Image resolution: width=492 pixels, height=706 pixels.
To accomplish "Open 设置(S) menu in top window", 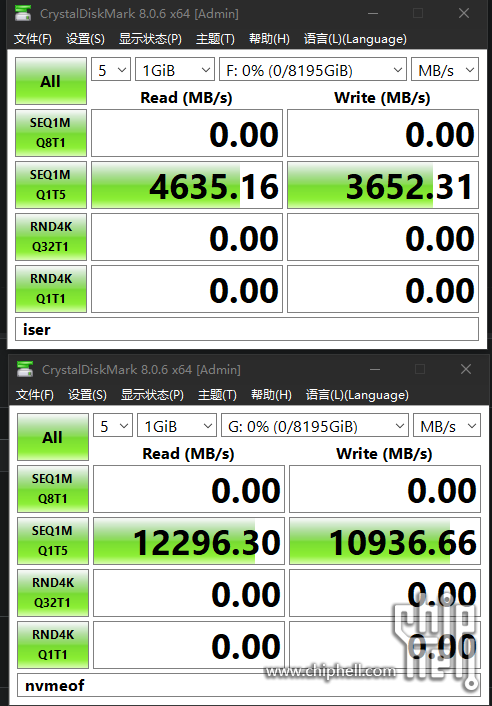I will tap(85, 39).
